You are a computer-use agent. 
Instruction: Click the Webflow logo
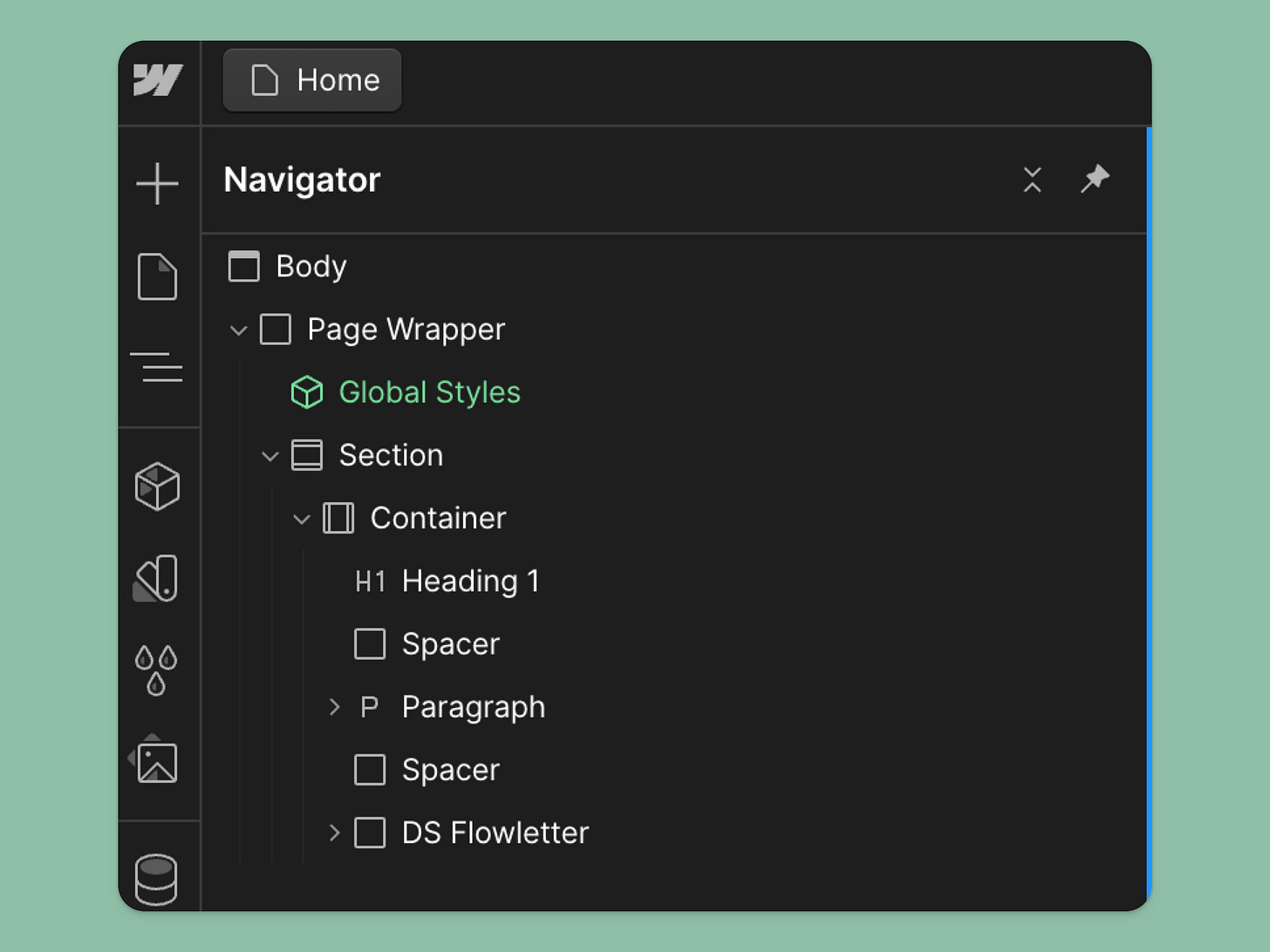(x=157, y=80)
